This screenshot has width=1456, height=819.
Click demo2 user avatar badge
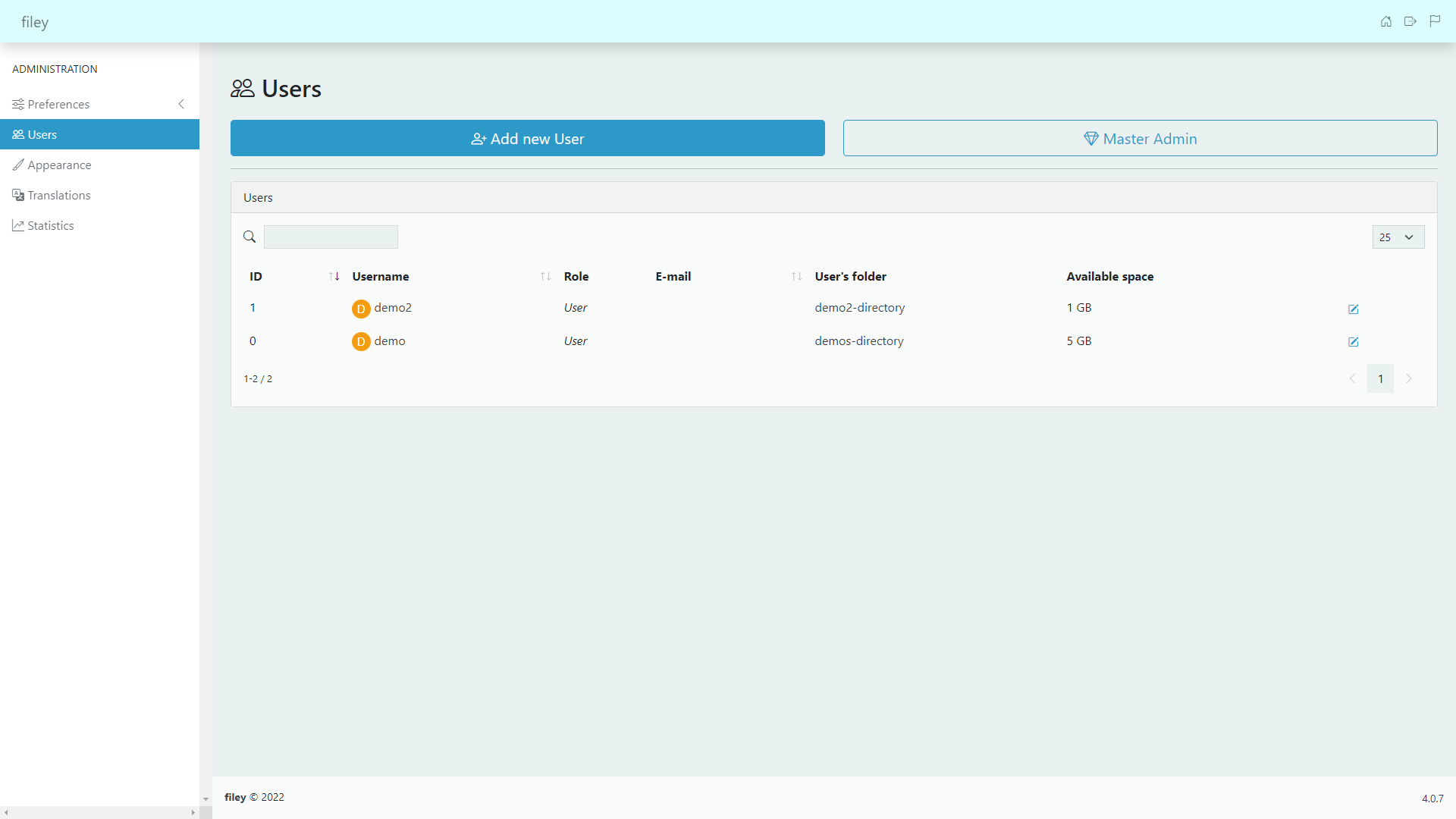point(361,309)
